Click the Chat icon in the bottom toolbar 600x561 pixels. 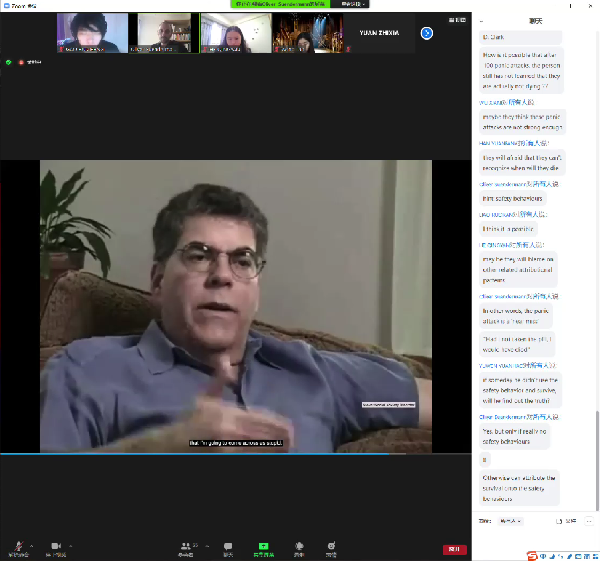point(228,546)
